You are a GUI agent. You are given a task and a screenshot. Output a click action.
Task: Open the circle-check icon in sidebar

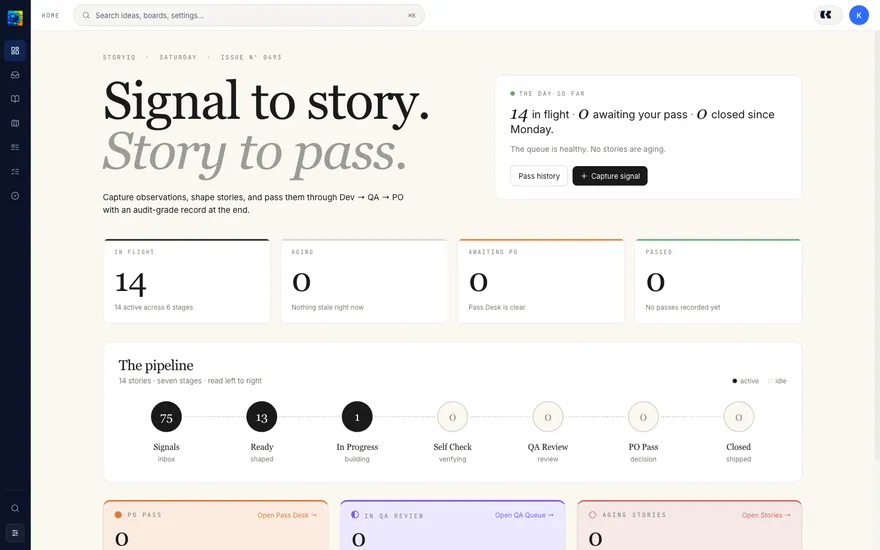click(x=15, y=196)
